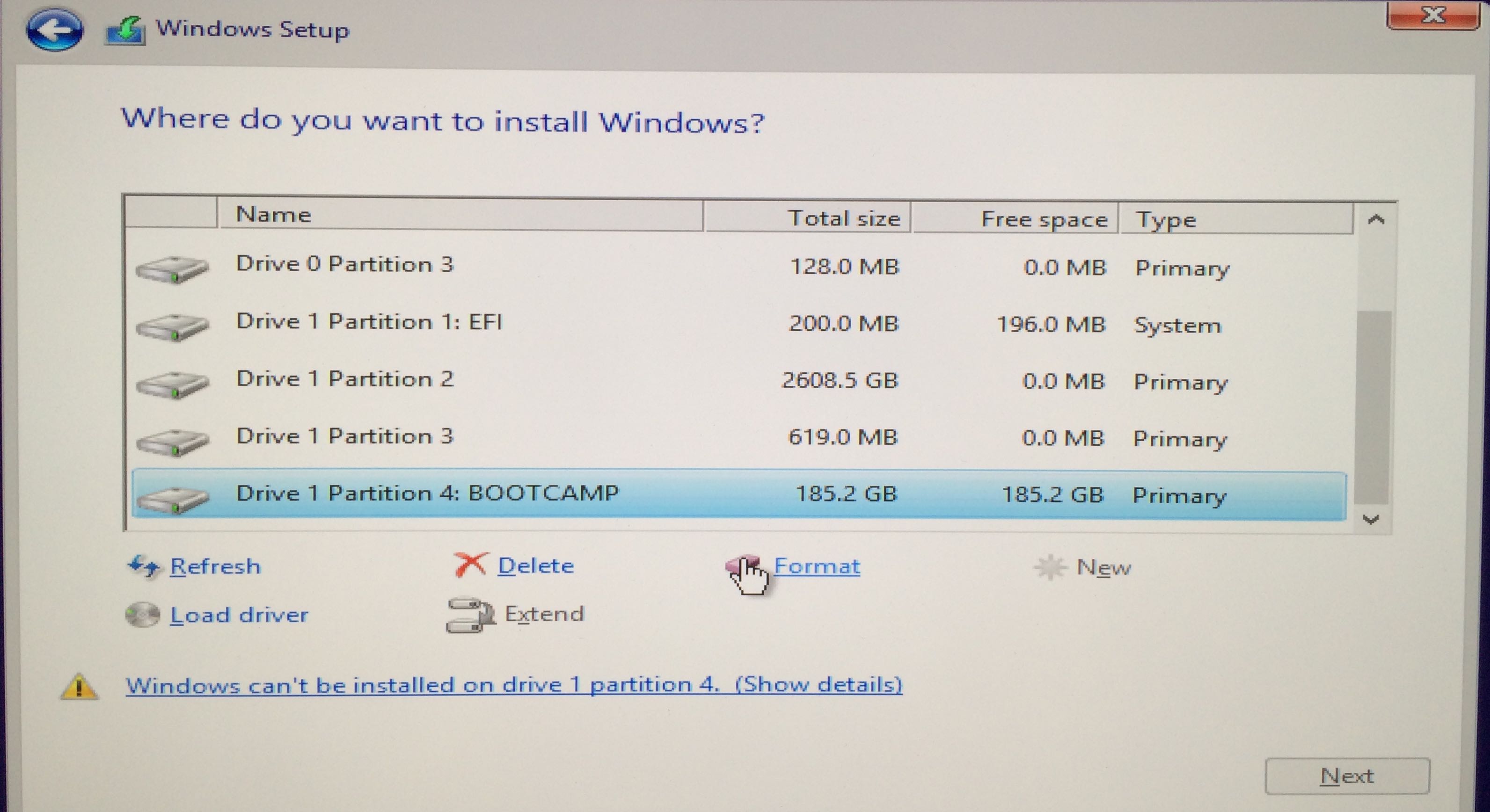The width and height of the screenshot is (1490, 812).
Task: Sort by the Free space column header
Action: coord(1015,219)
